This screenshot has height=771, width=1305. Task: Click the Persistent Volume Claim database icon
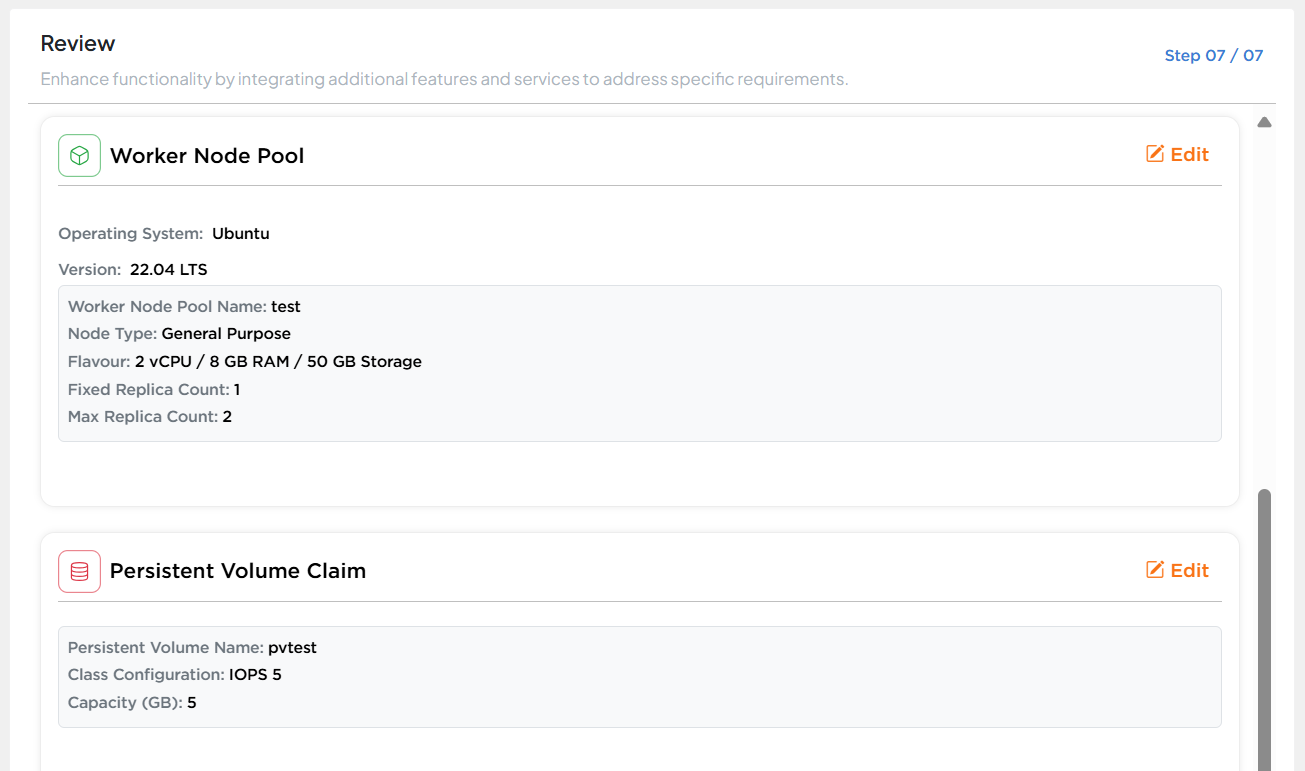79,571
